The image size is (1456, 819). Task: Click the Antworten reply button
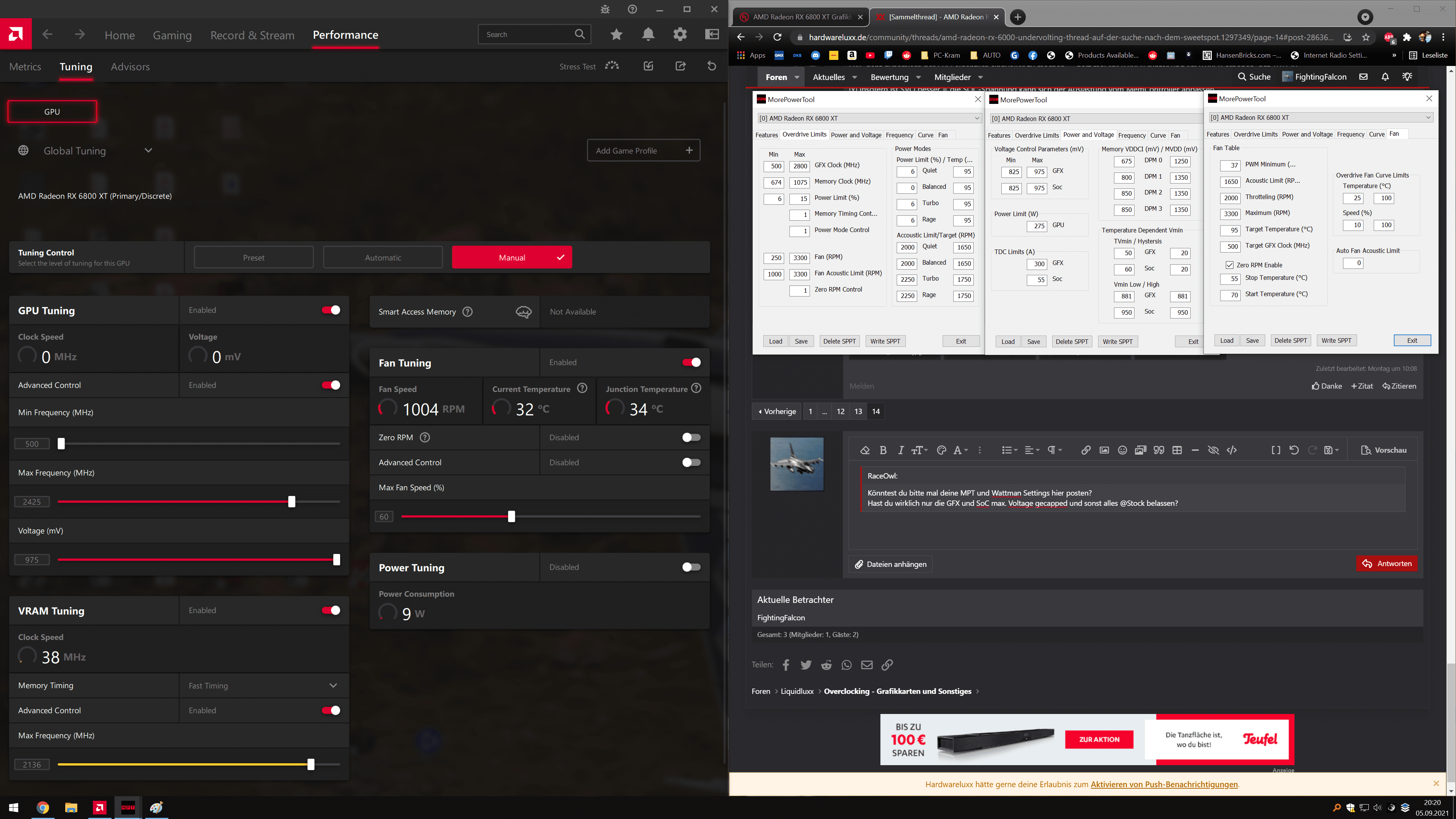coord(1387,563)
